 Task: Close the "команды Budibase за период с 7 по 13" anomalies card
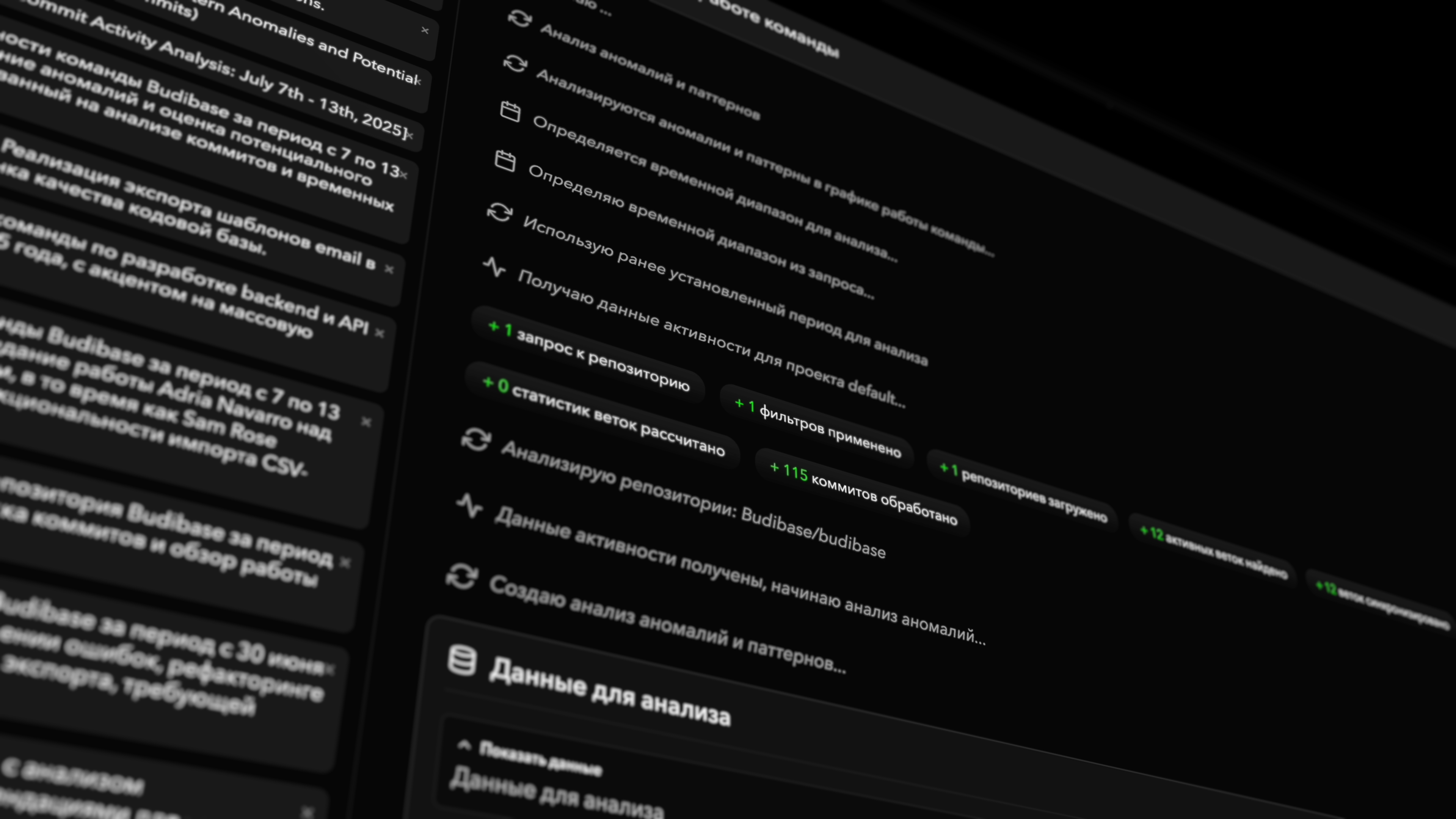tap(403, 175)
